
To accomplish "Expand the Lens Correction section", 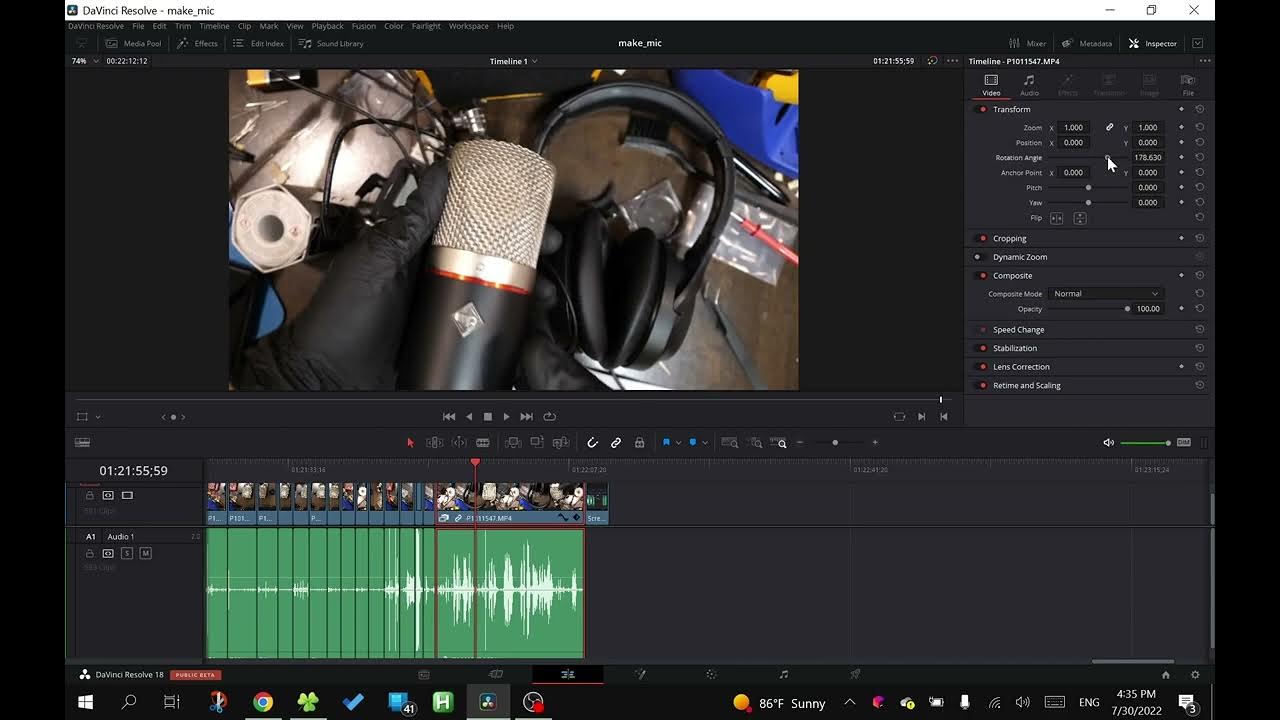I will pyautogui.click(x=1022, y=367).
